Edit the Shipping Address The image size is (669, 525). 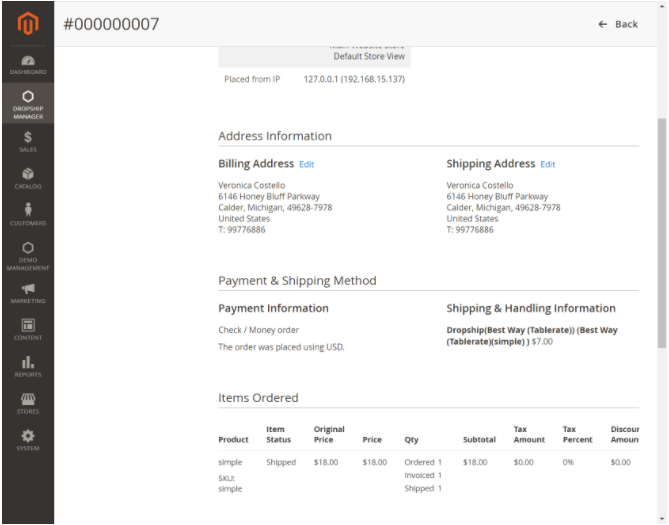547,164
